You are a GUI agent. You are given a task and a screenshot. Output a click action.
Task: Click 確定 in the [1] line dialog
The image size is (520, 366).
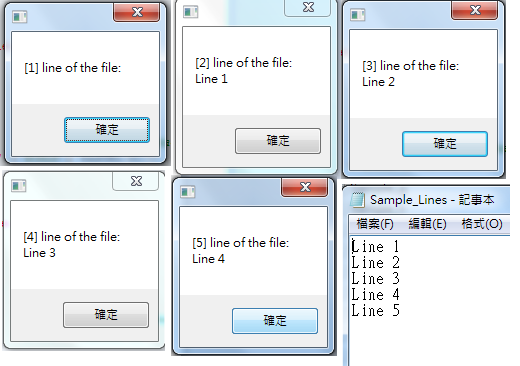[x=107, y=130]
